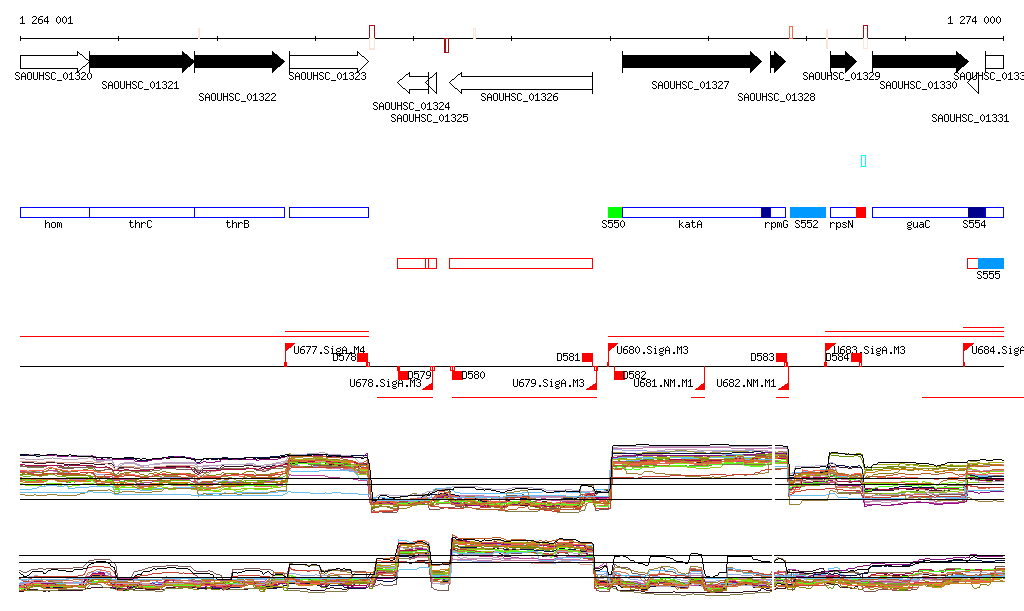Click the D581 red terminator marker
This screenshot has height=611, width=1024.
click(x=588, y=358)
